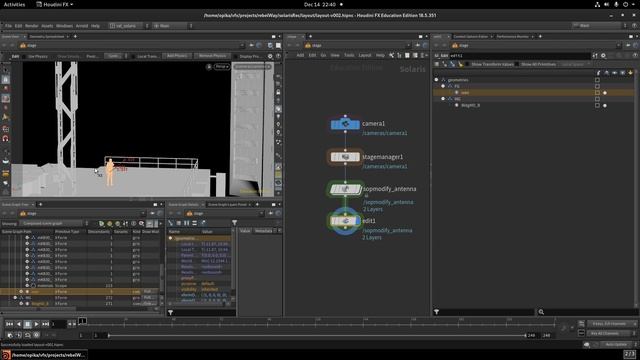This screenshot has width=640, height=360.
Task: Click the frame range slider bar
Action: tap(317, 335)
